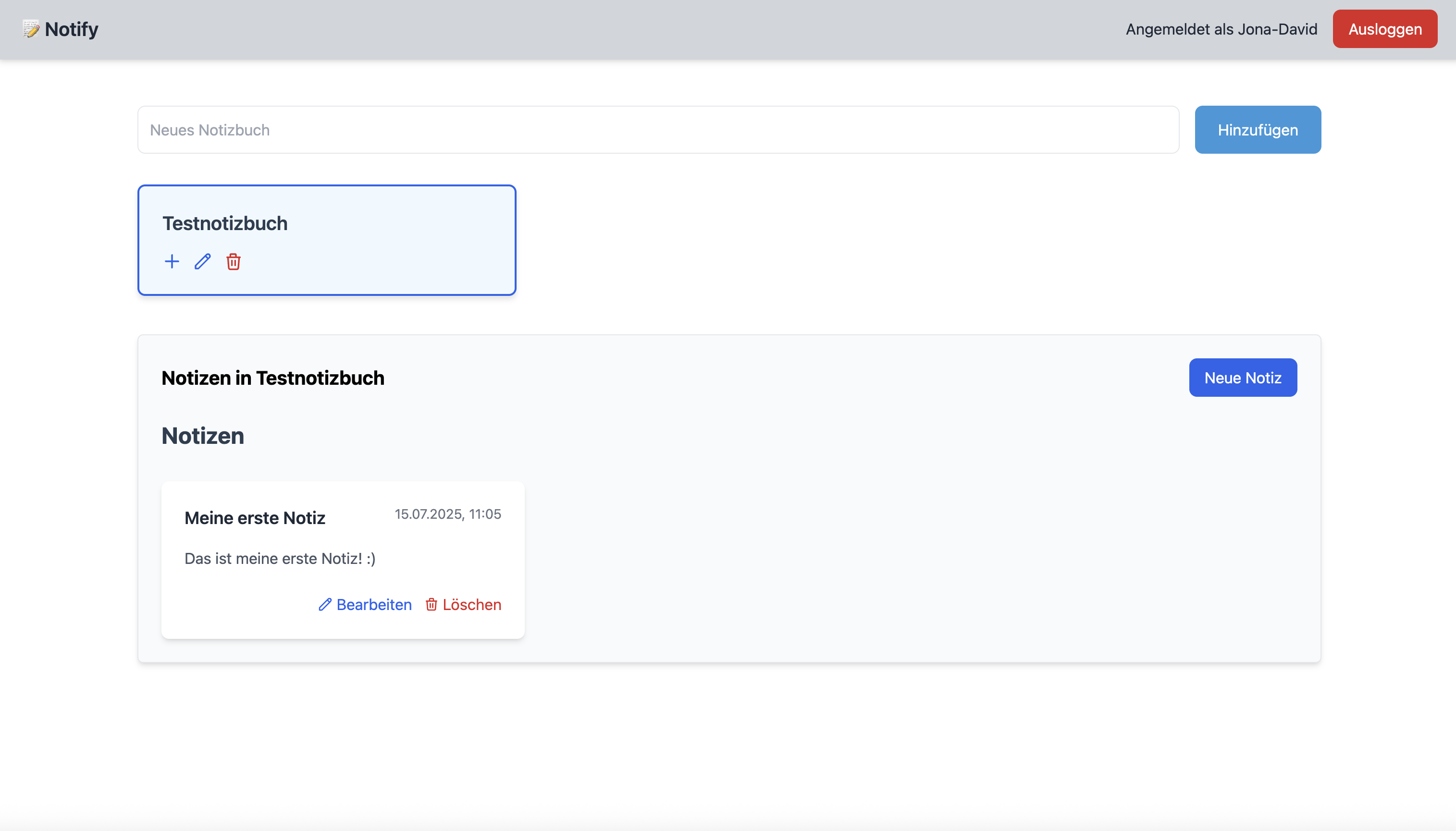Focus the Neues Notizbuch input field
The image size is (1456, 831).
[x=658, y=130]
